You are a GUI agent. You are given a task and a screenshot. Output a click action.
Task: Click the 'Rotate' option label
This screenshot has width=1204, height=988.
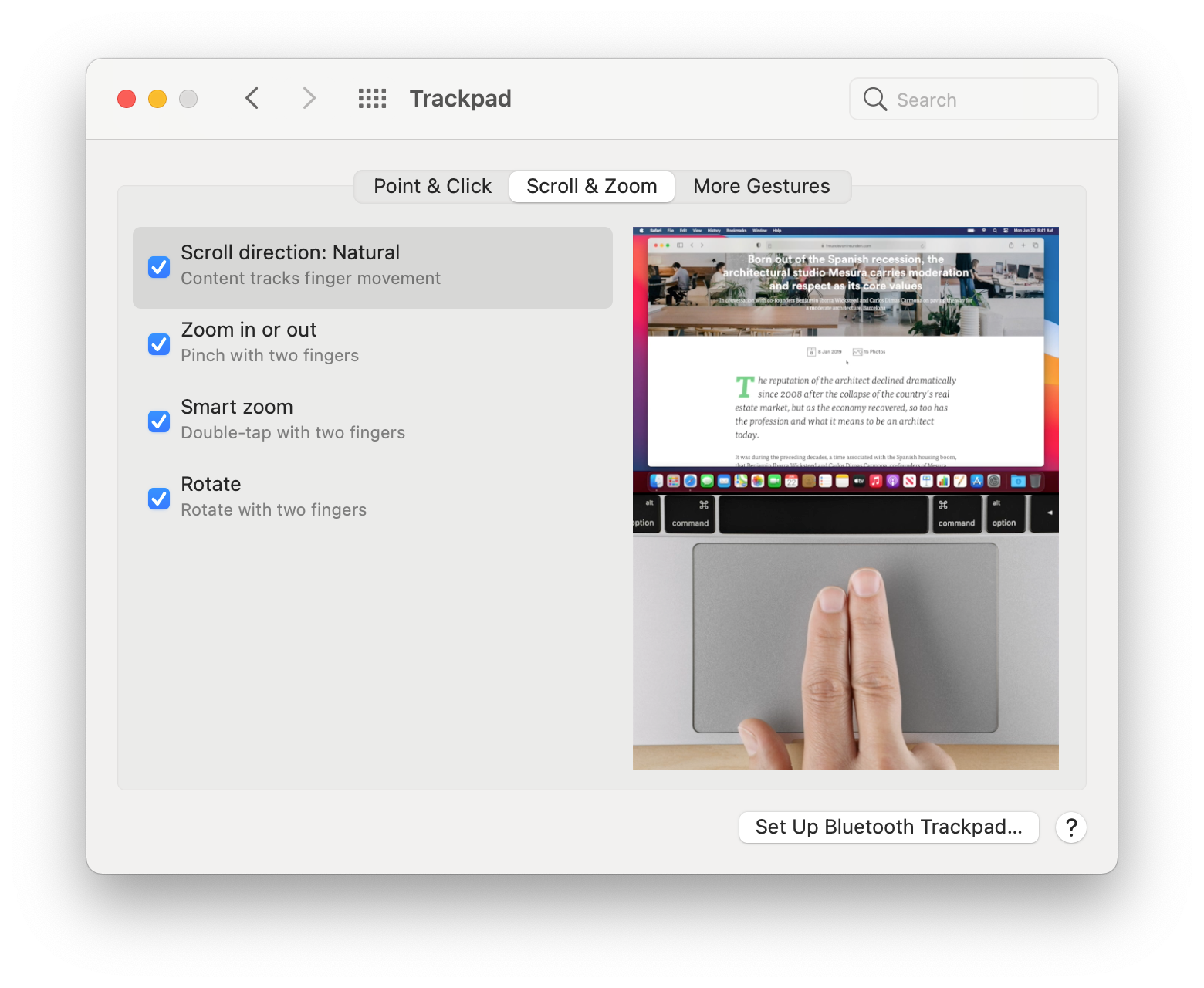(211, 484)
